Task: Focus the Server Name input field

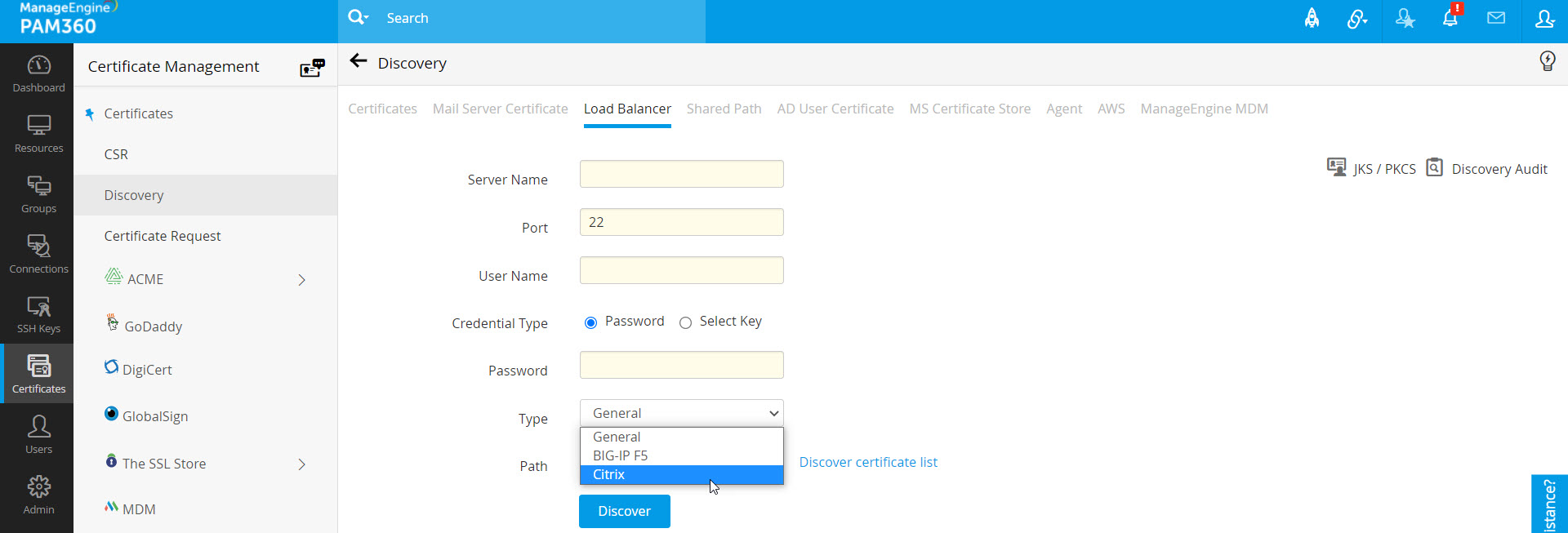Action: tap(682, 174)
